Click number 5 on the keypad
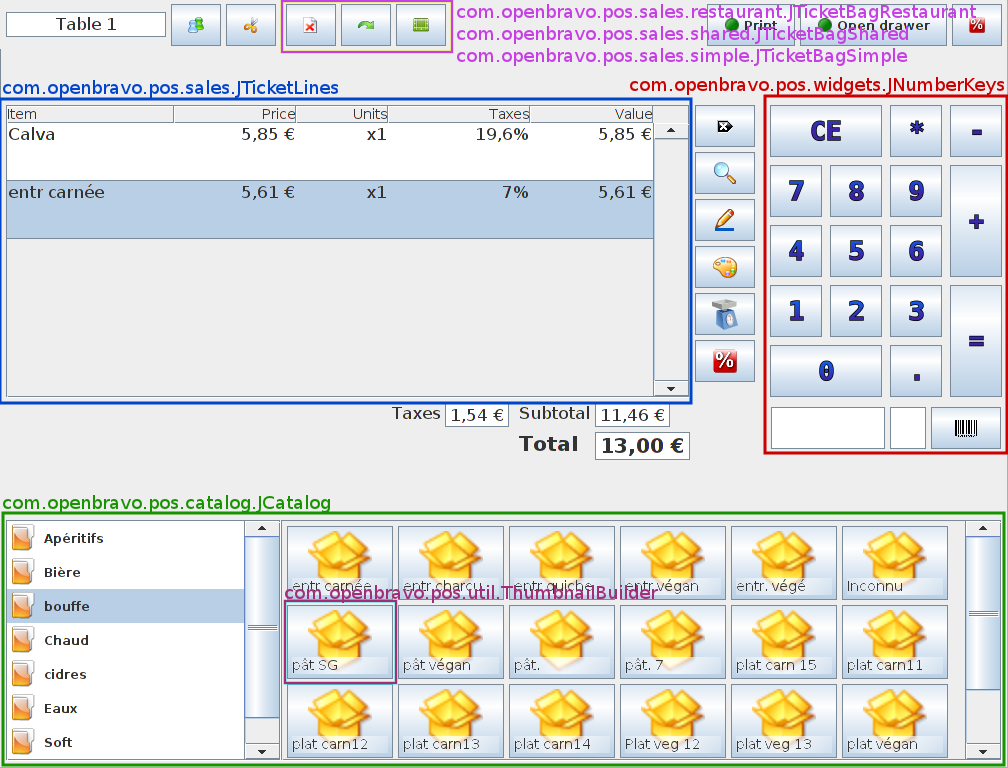 (856, 251)
